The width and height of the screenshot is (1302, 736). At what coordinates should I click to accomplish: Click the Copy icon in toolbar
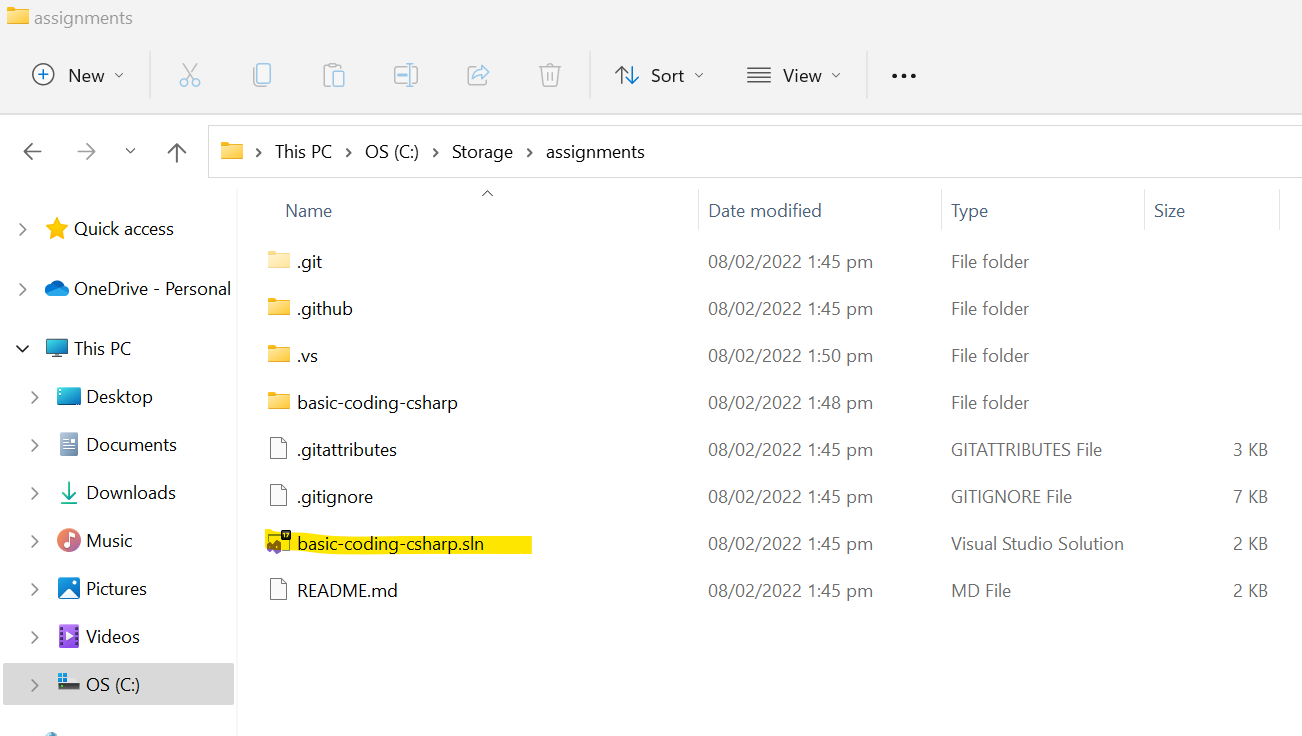(262, 75)
